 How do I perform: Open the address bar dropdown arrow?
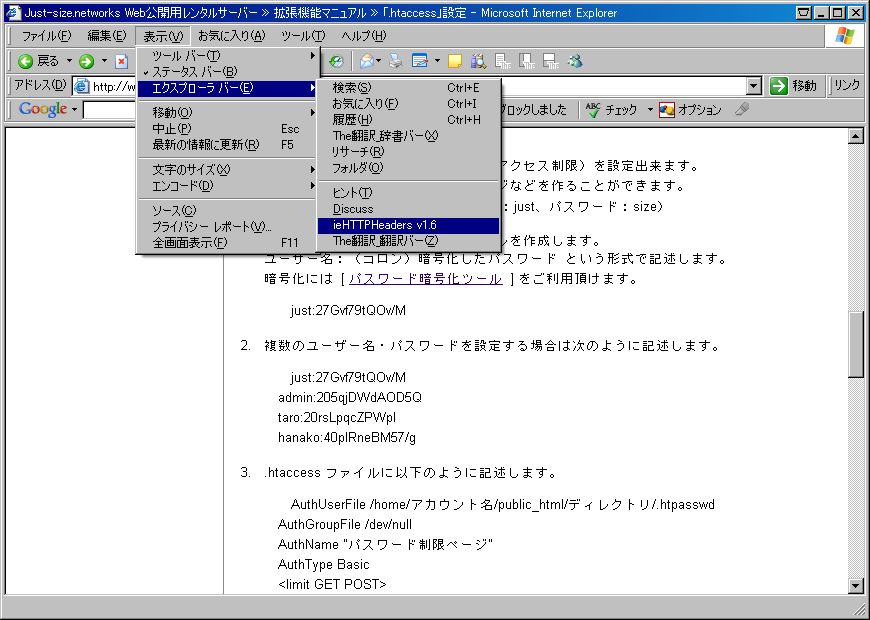pyautogui.click(x=753, y=86)
